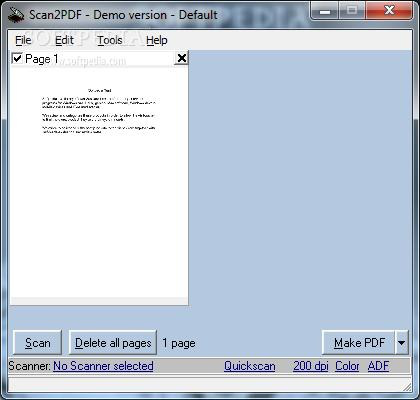Expand the Make PDF dropdown arrow
420x400 pixels.
(402, 343)
